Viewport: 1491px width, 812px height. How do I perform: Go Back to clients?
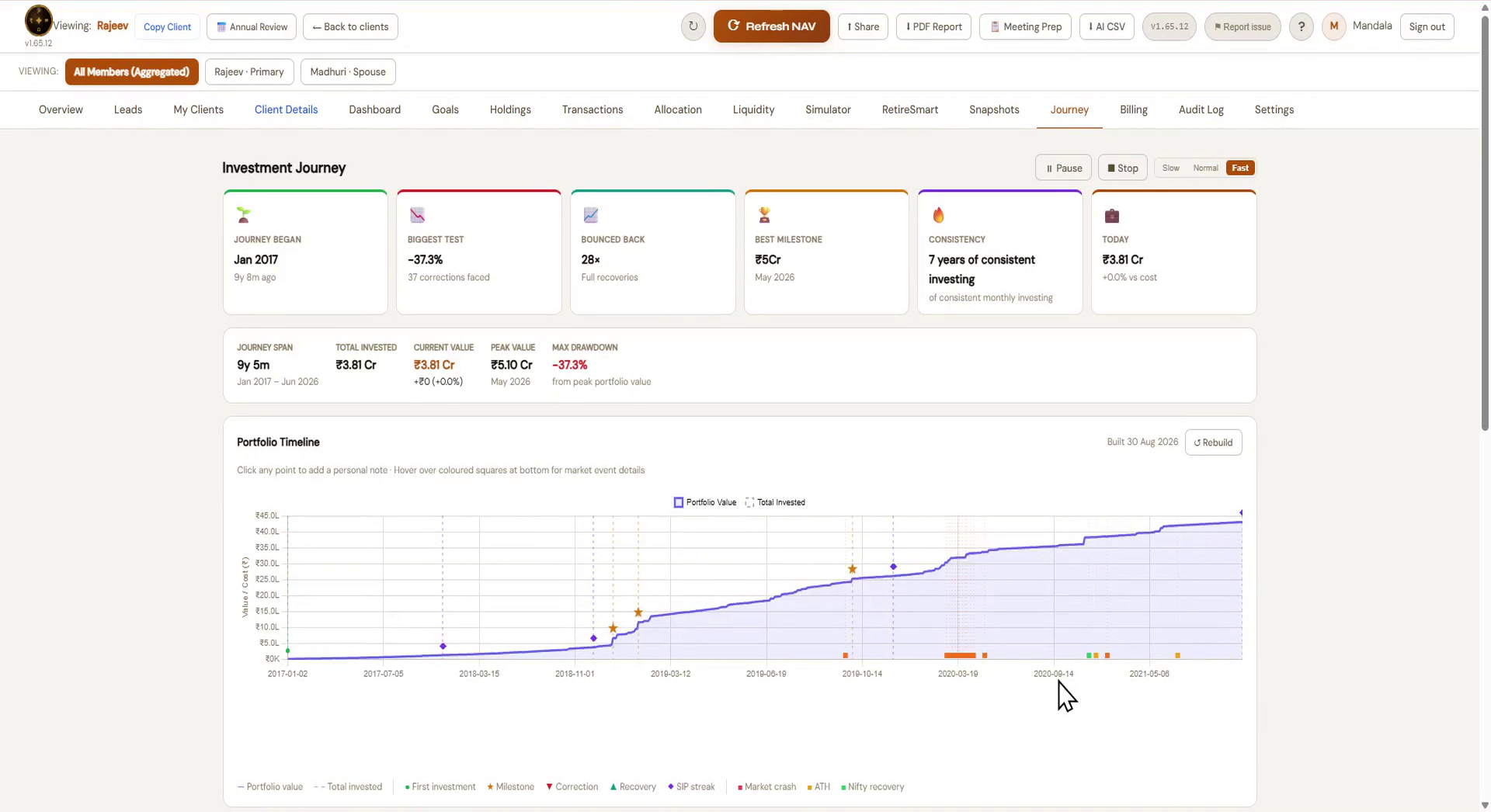pyautogui.click(x=350, y=26)
